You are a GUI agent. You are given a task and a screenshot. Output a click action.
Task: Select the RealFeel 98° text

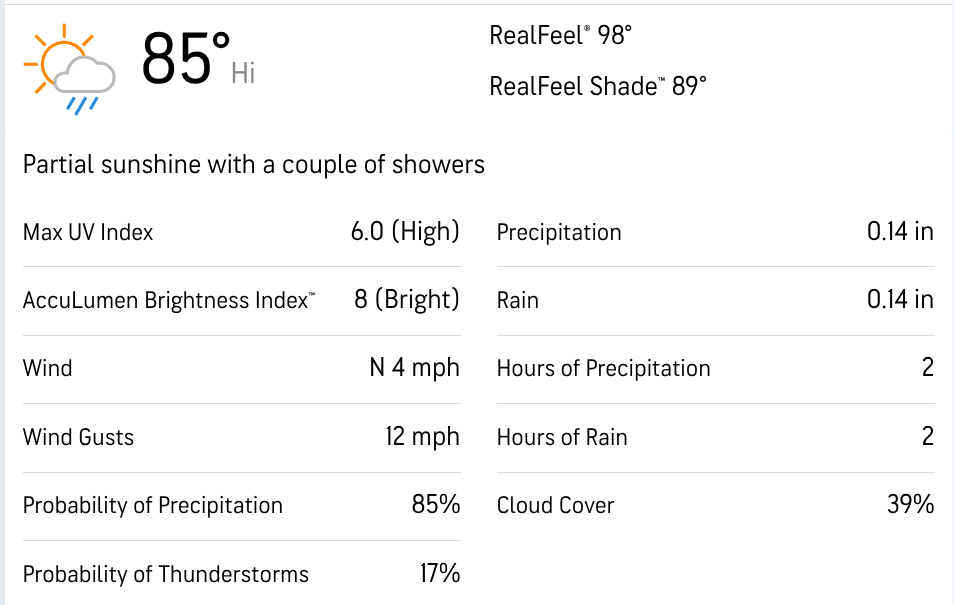[x=560, y=36]
